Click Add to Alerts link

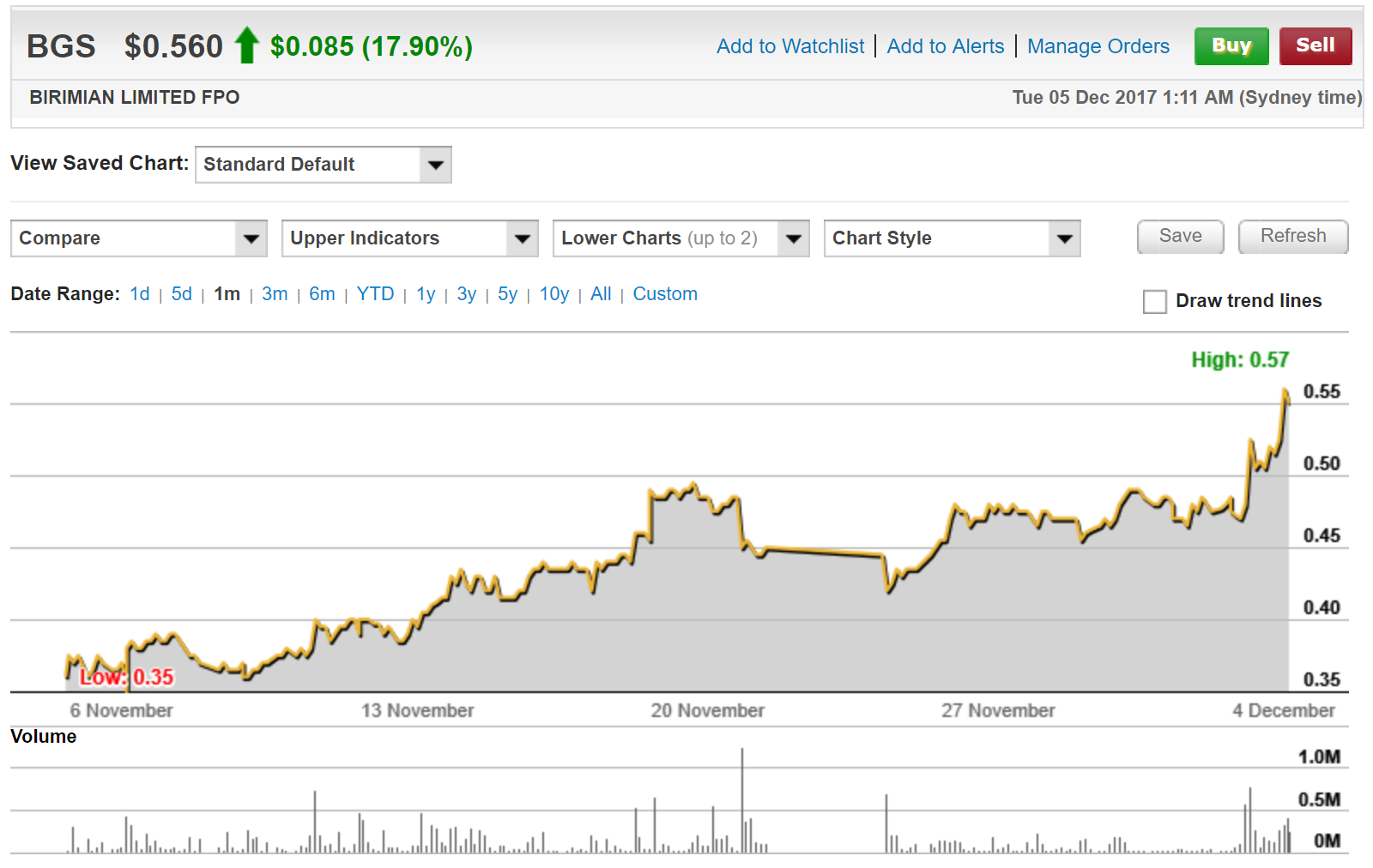pos(945,46)
